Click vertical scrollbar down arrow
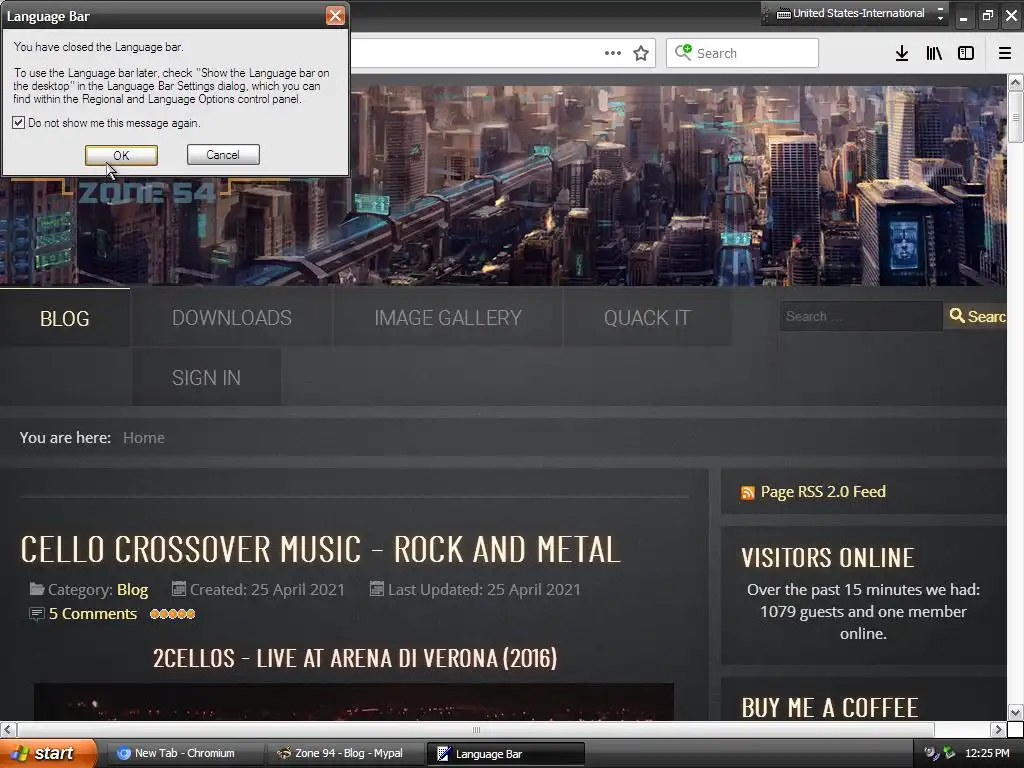The image size is (1024, 768). point(1015,712)
